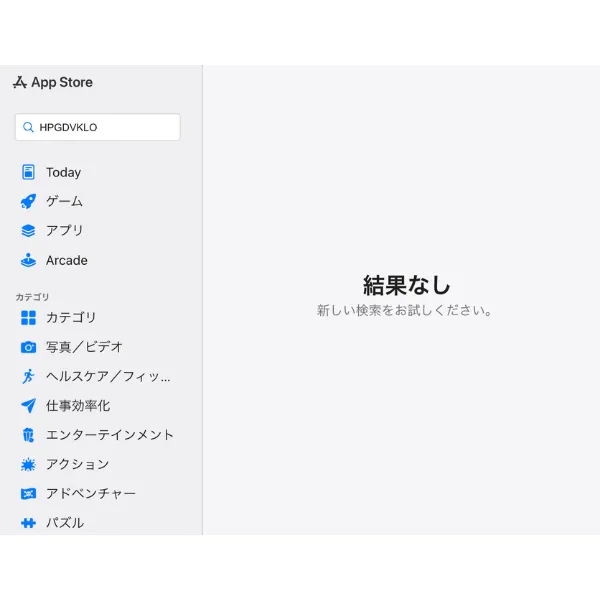Click the map icon for アドベンチャー

(x=28, y=494)
